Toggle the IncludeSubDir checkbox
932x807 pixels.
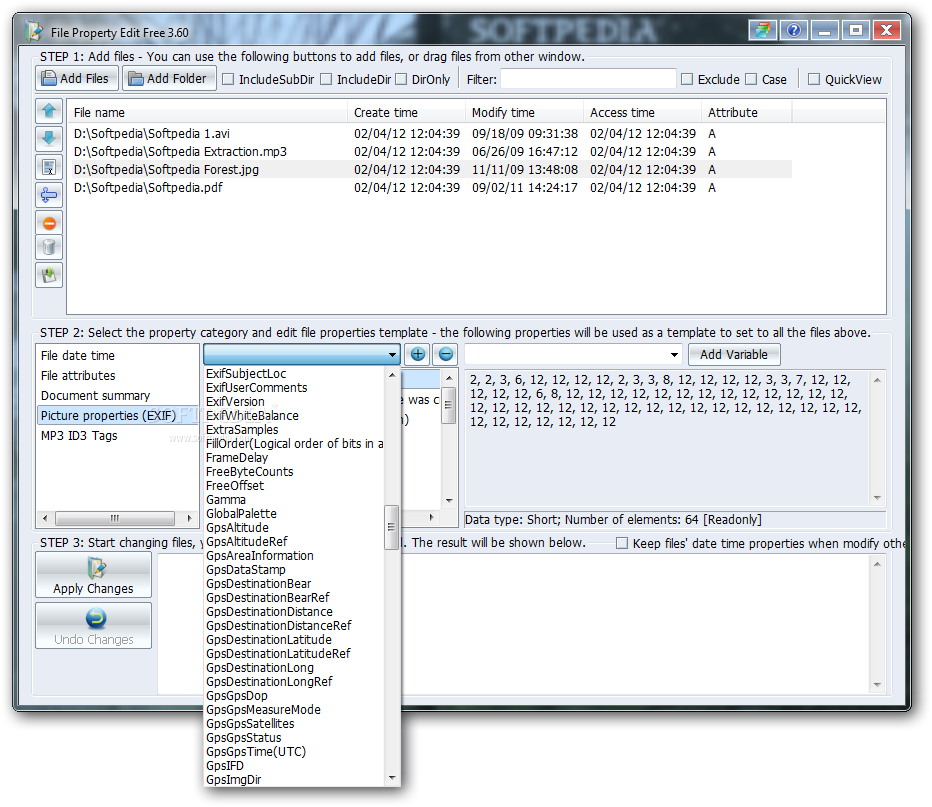[228, 79]
